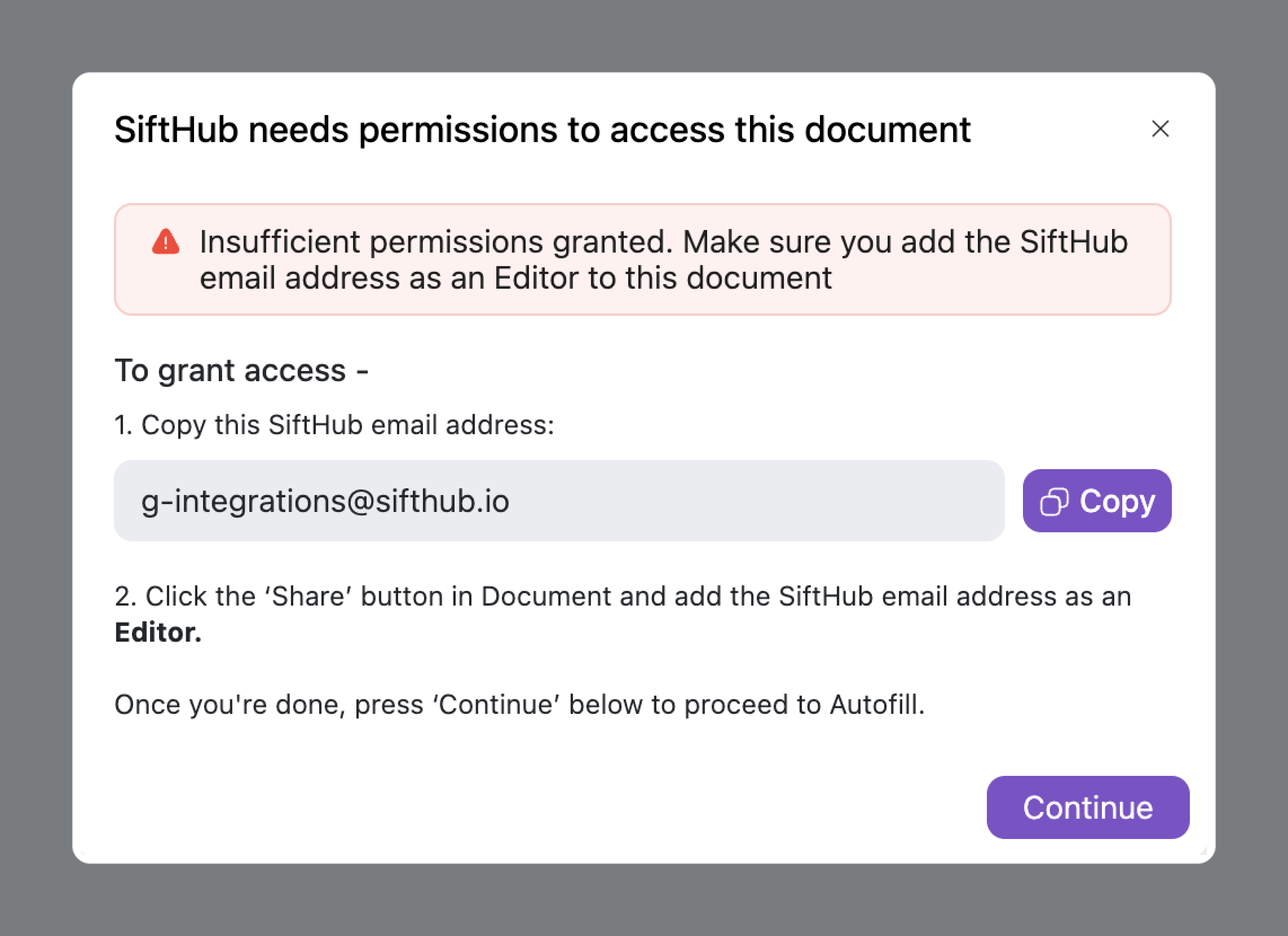Close the SiftHub permissions dialog
The image size is (1288, 936).
coord(1159,129)
